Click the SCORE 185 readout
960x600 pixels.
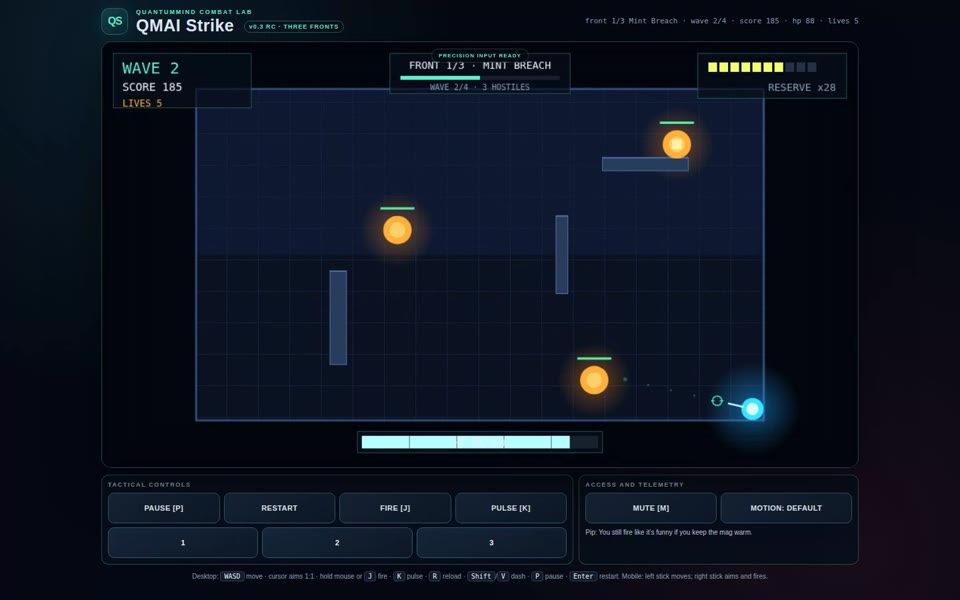(x=152, y=87)
